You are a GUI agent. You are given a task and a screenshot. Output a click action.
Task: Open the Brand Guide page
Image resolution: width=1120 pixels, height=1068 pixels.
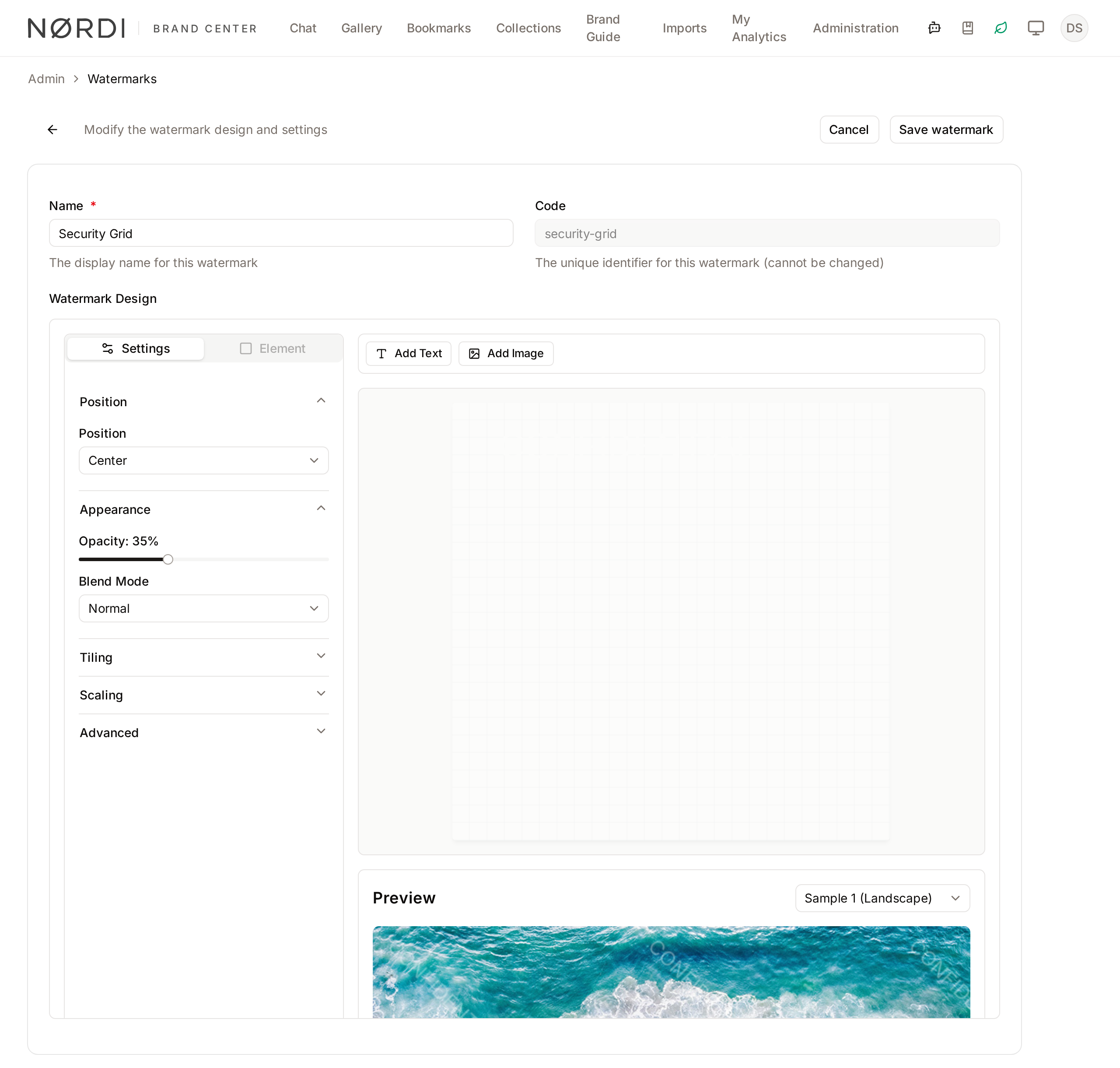coord(603,28)
